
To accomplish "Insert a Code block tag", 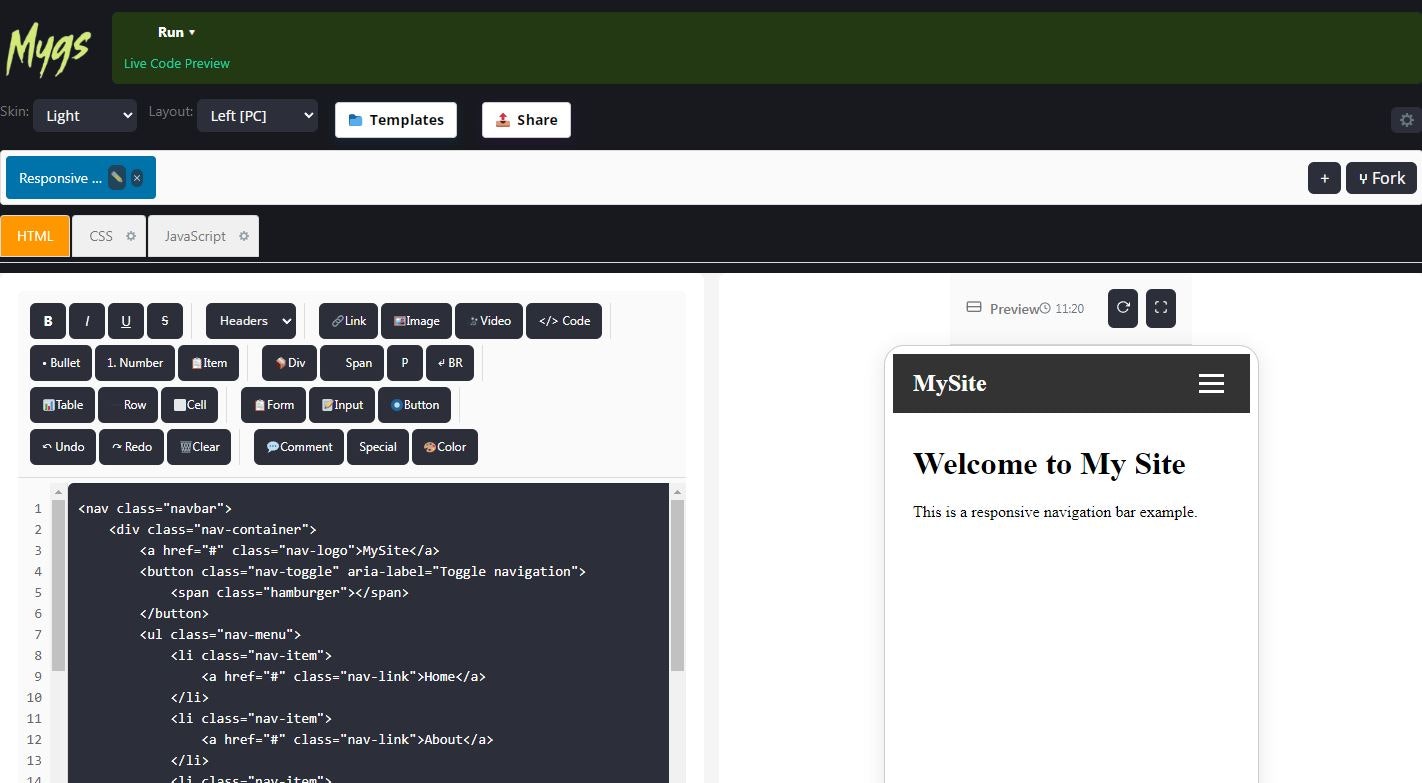I will click(x=564, y=321).
